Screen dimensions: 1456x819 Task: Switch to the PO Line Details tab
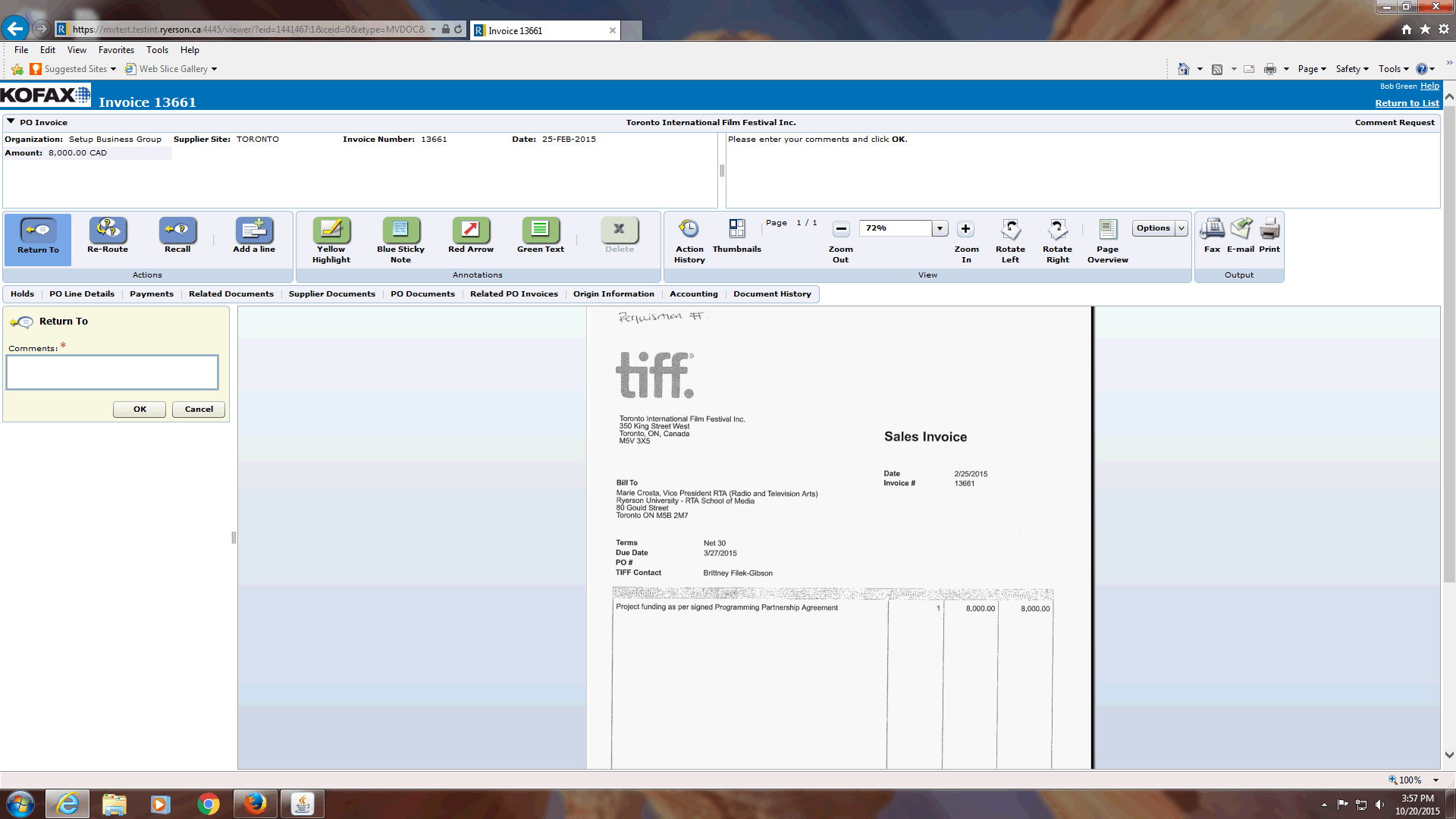point(82,294)
